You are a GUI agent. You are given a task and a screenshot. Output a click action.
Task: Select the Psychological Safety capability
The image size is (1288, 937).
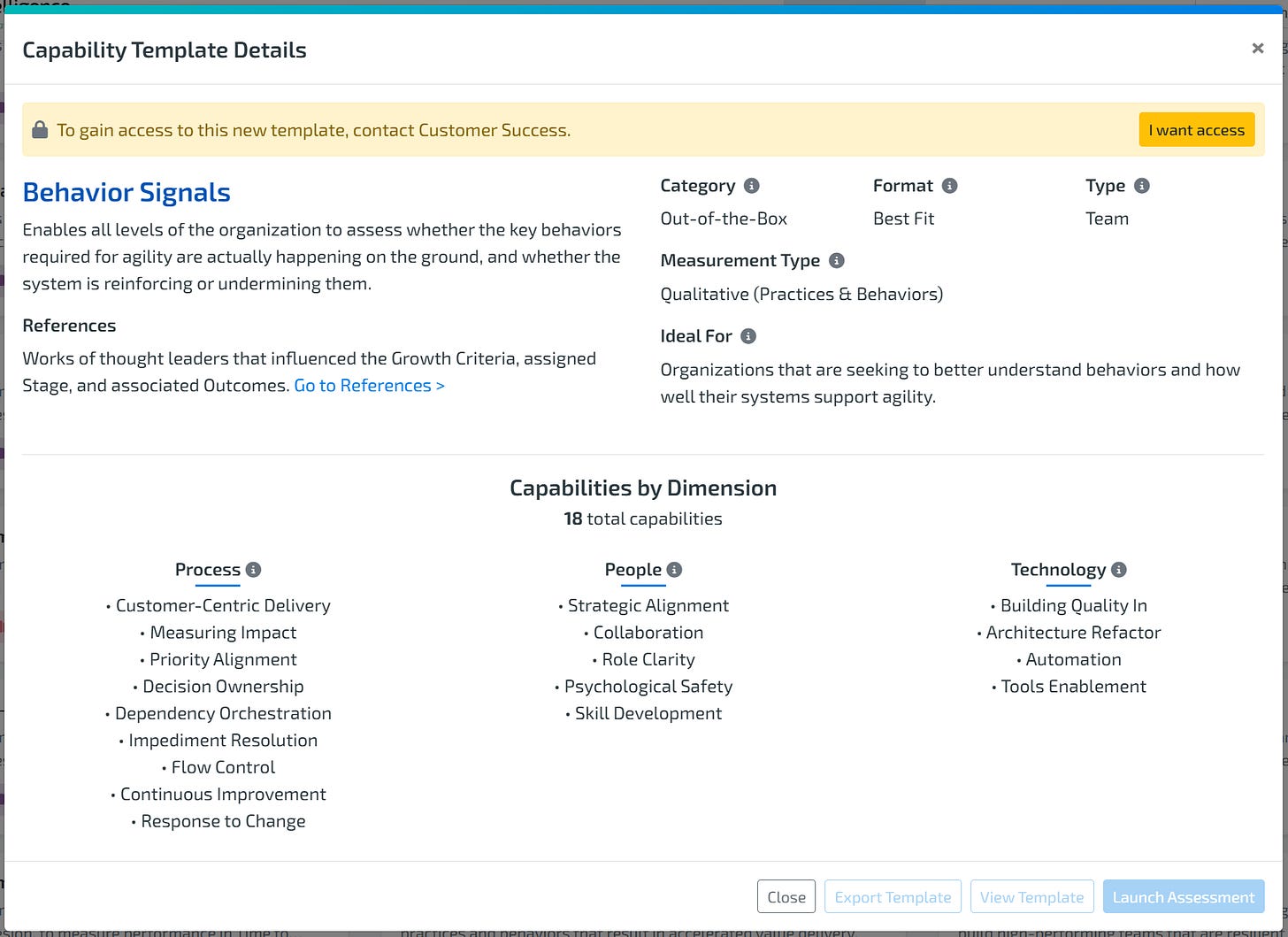[x=648, y=686]
